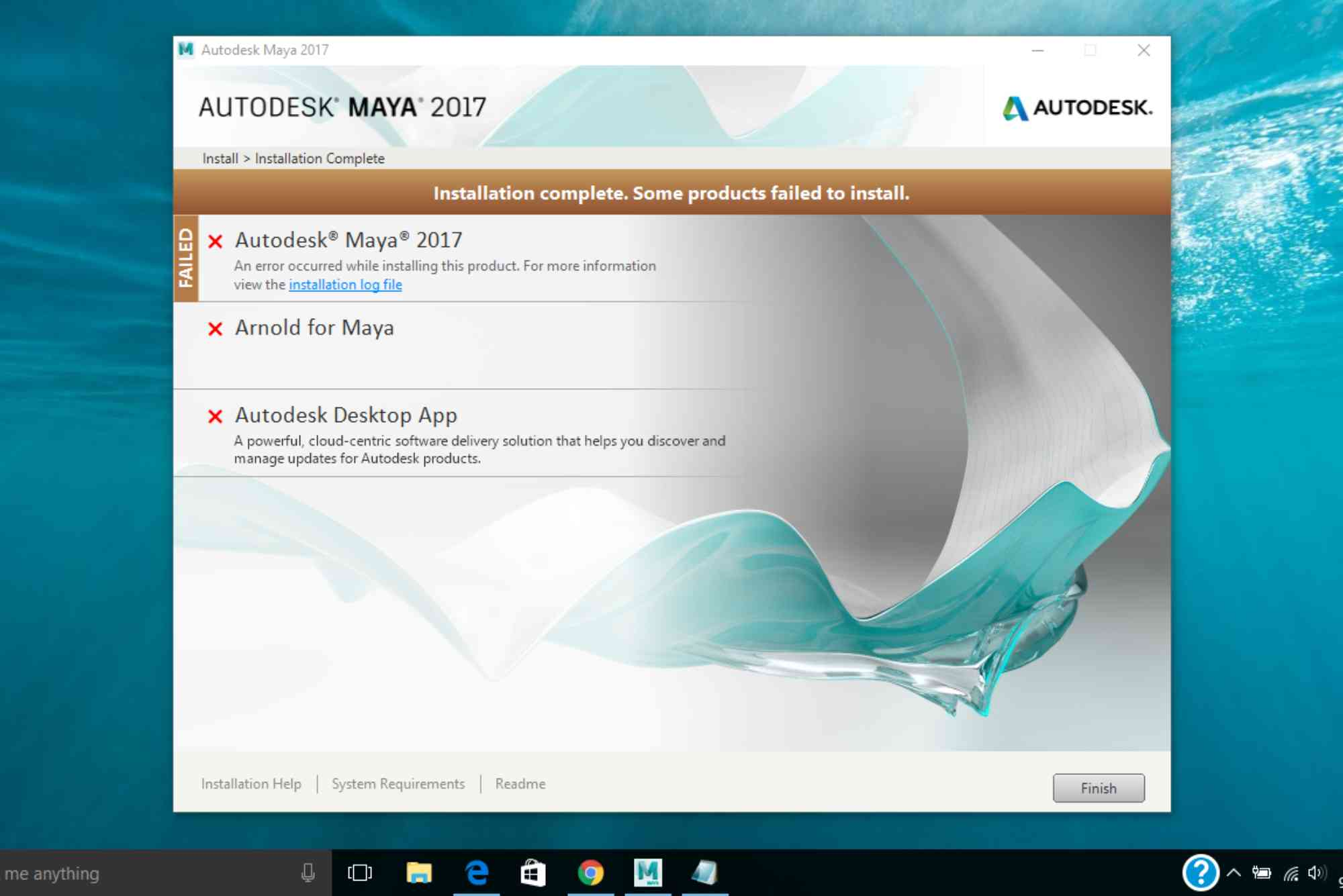Open the installation log file link
The image size is (1343, 896).
click(x=345, y=285)
